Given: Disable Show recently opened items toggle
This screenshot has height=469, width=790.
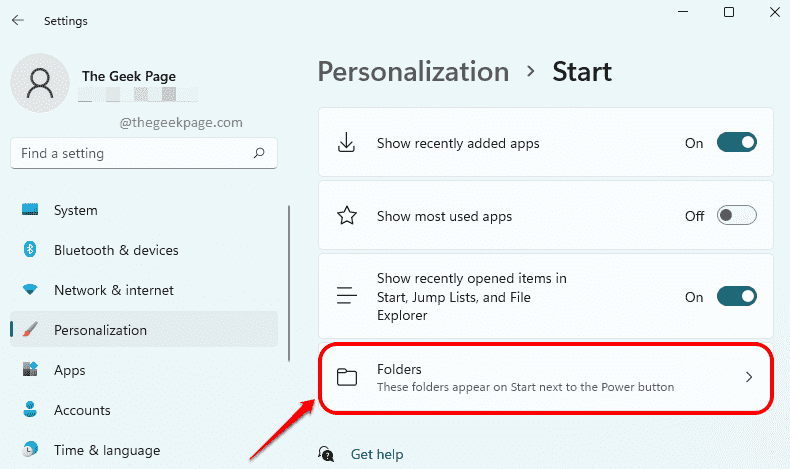Looking at the screenshot, I should tap(737, 296).
